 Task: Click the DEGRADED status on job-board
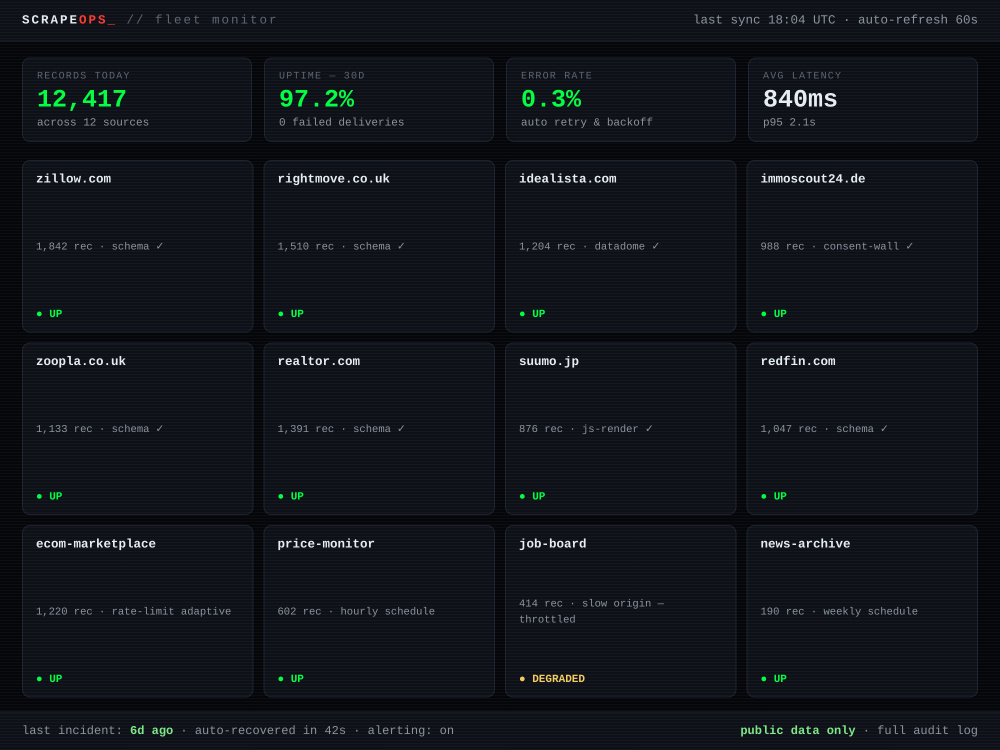click(x=552, y=679)
